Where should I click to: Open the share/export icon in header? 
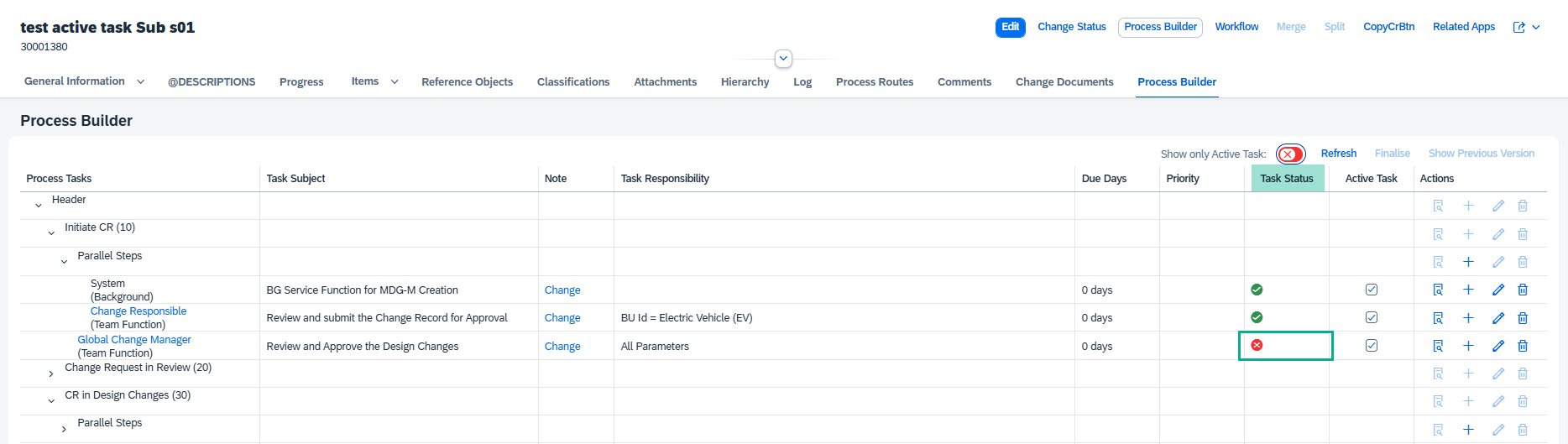[1518, 27]
